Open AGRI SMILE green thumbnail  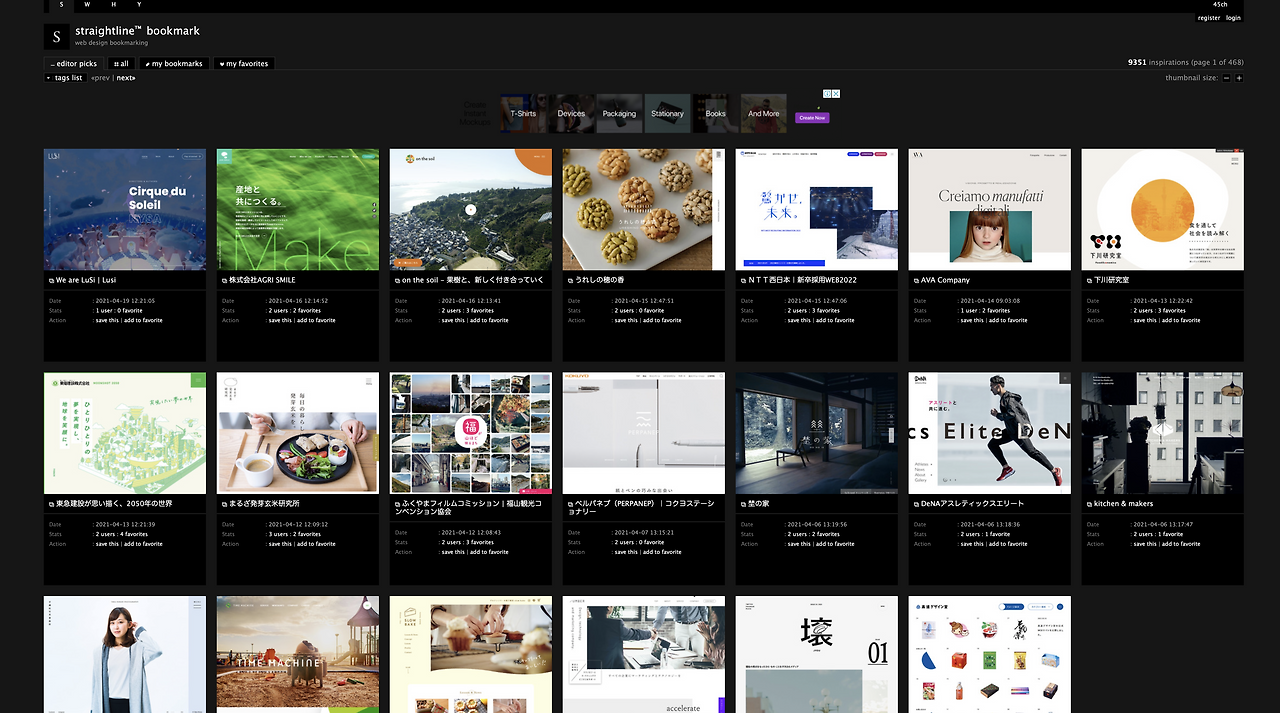coord(298,209)
